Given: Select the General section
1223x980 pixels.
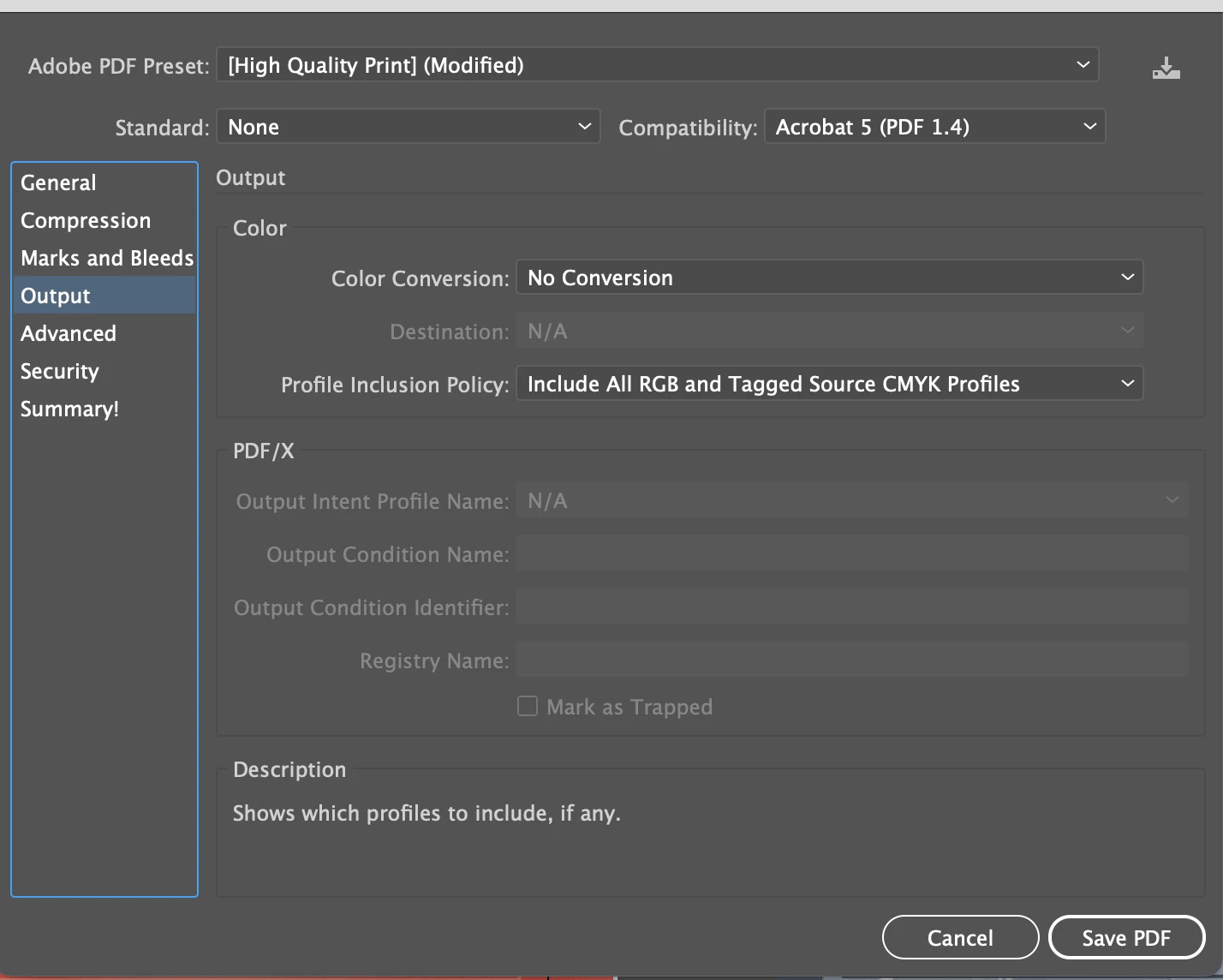Looking at the screenshot, I should [104, 182].
